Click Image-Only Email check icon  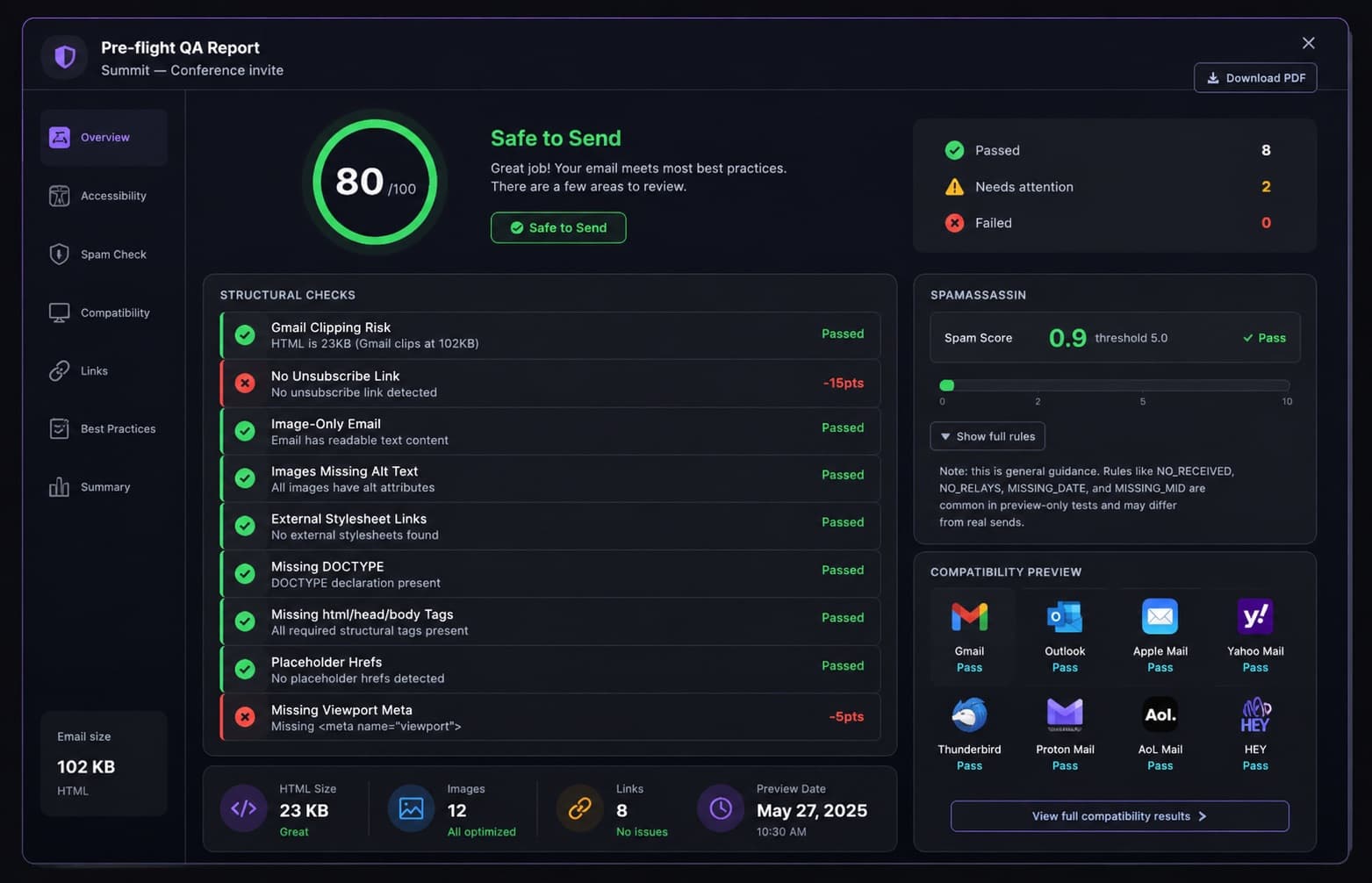point(245,431)
